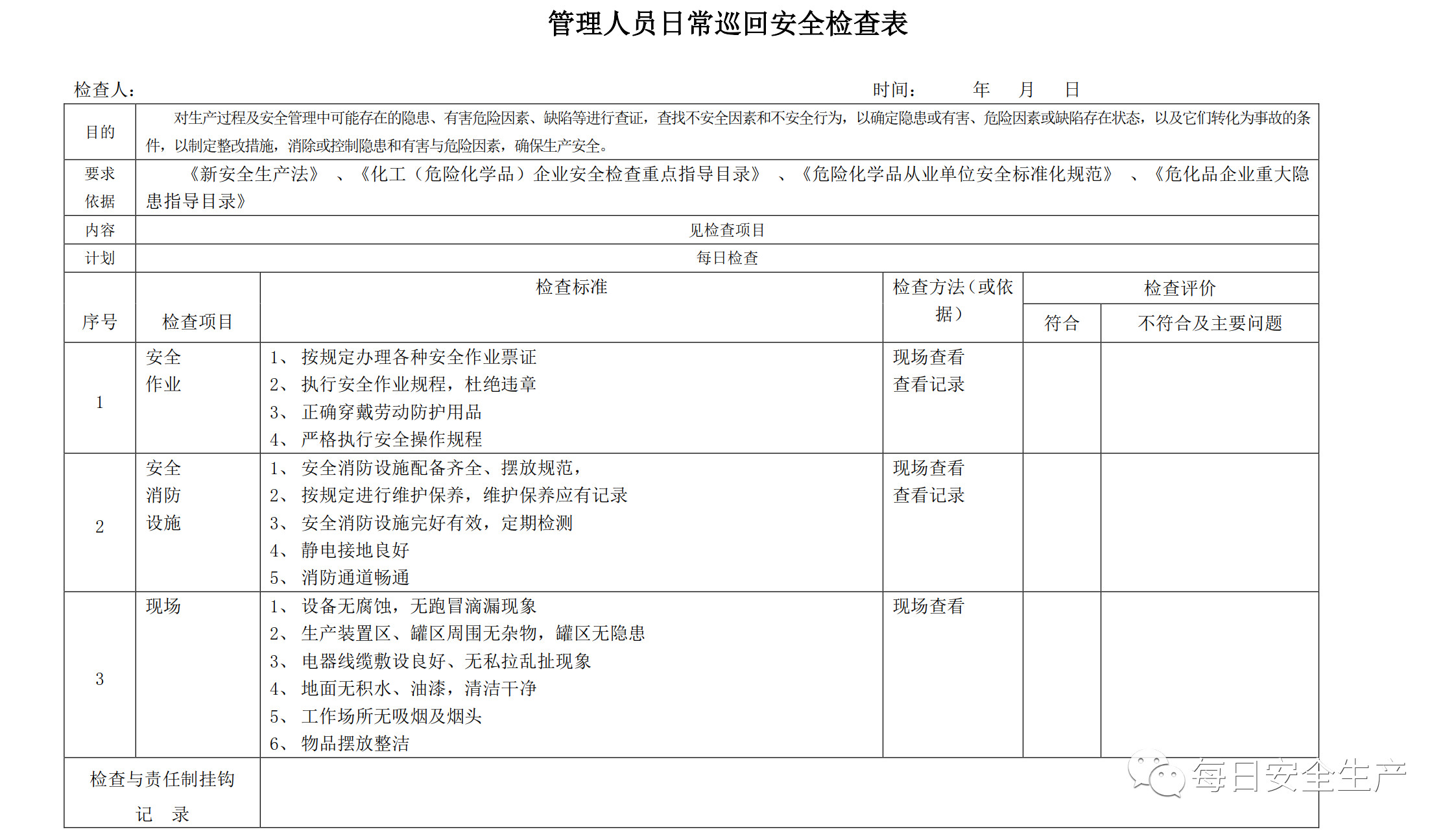Click the 时间 date field label
Viewport: 1456px width, 840px height.
click(893, 90)
